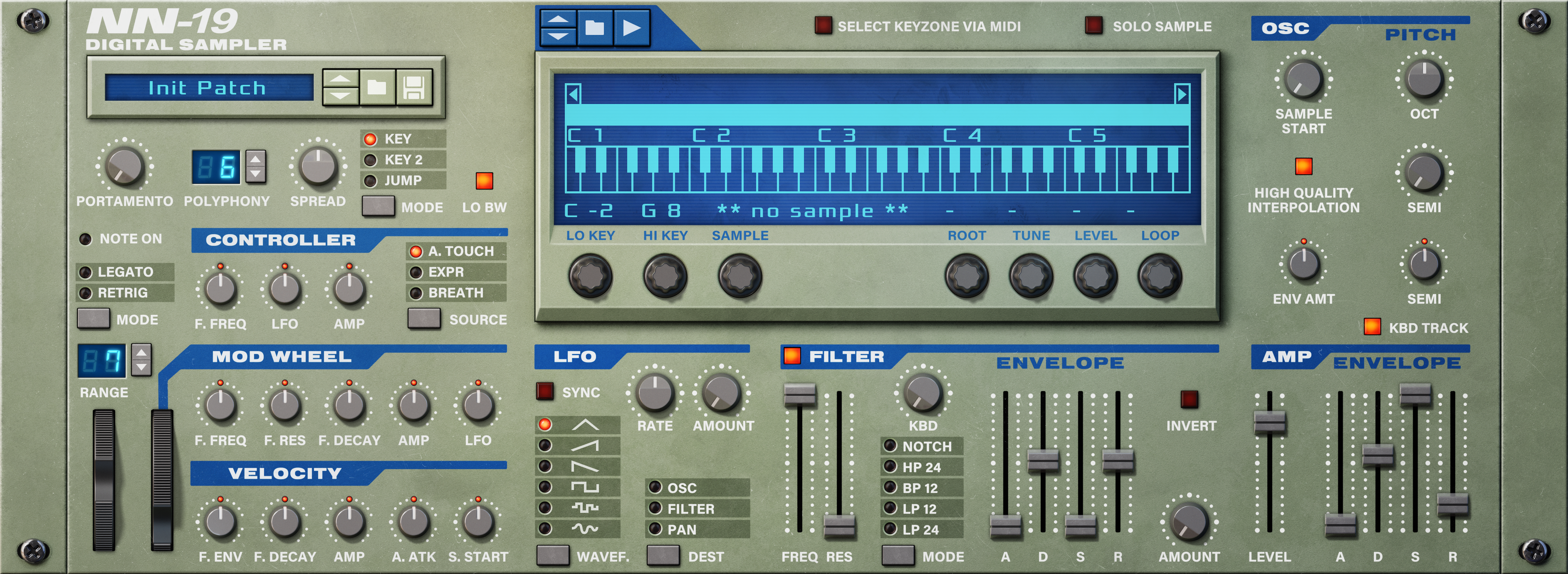Click the LO KEY rotary knob
This screenshot has width=1568, height=574.
point(590,276)
